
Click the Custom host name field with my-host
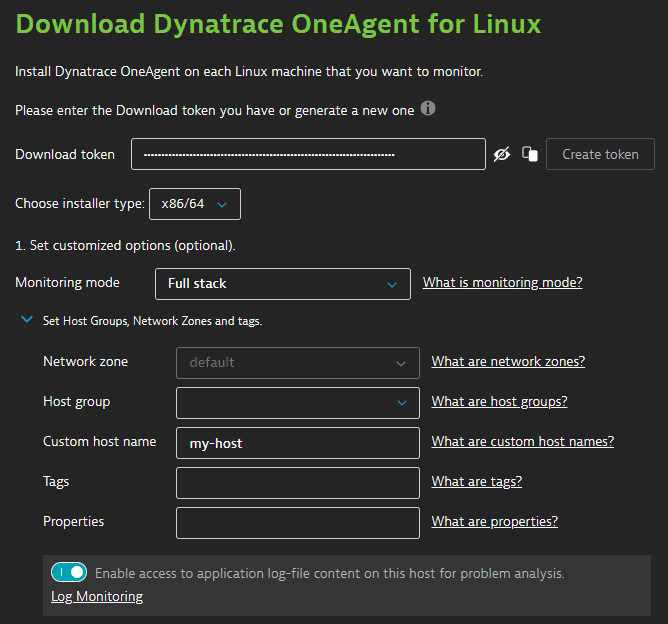(x=298, y=443)
